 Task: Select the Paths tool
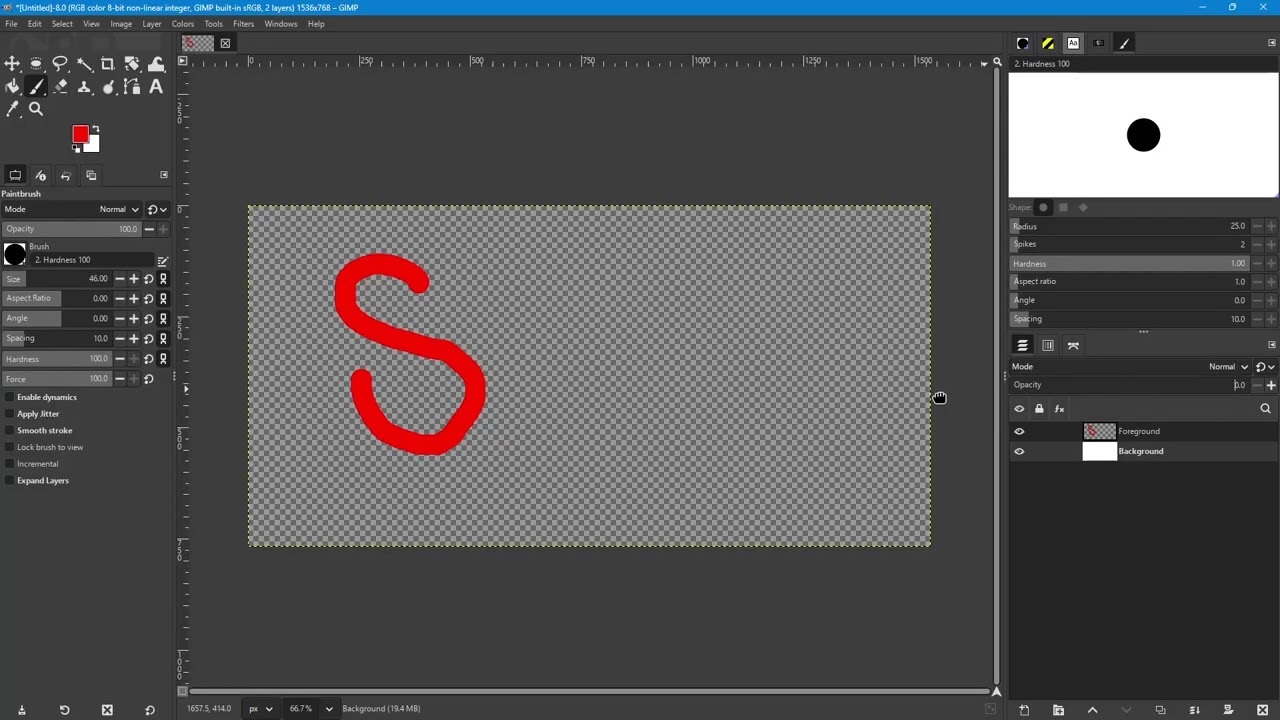click(132, 87)
